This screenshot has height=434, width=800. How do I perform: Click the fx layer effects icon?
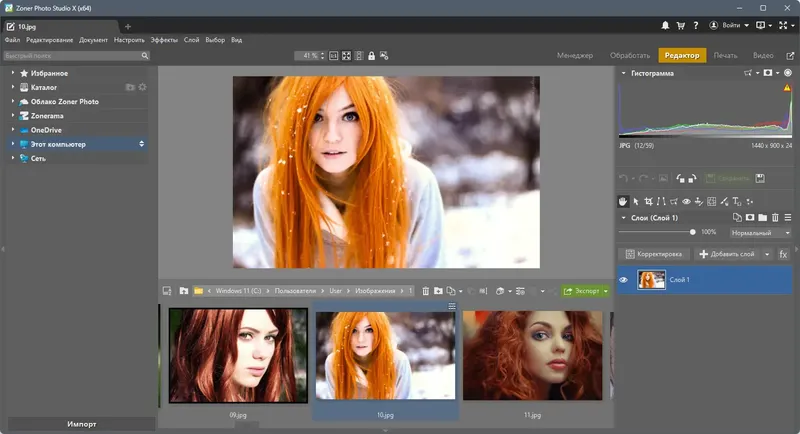[783, 254]
